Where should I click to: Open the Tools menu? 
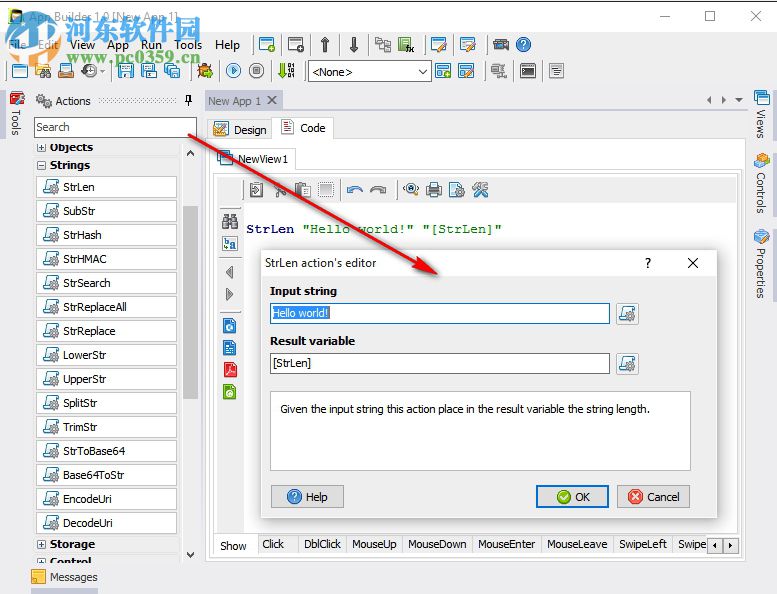pyautogui.click(x=188, y=45)
